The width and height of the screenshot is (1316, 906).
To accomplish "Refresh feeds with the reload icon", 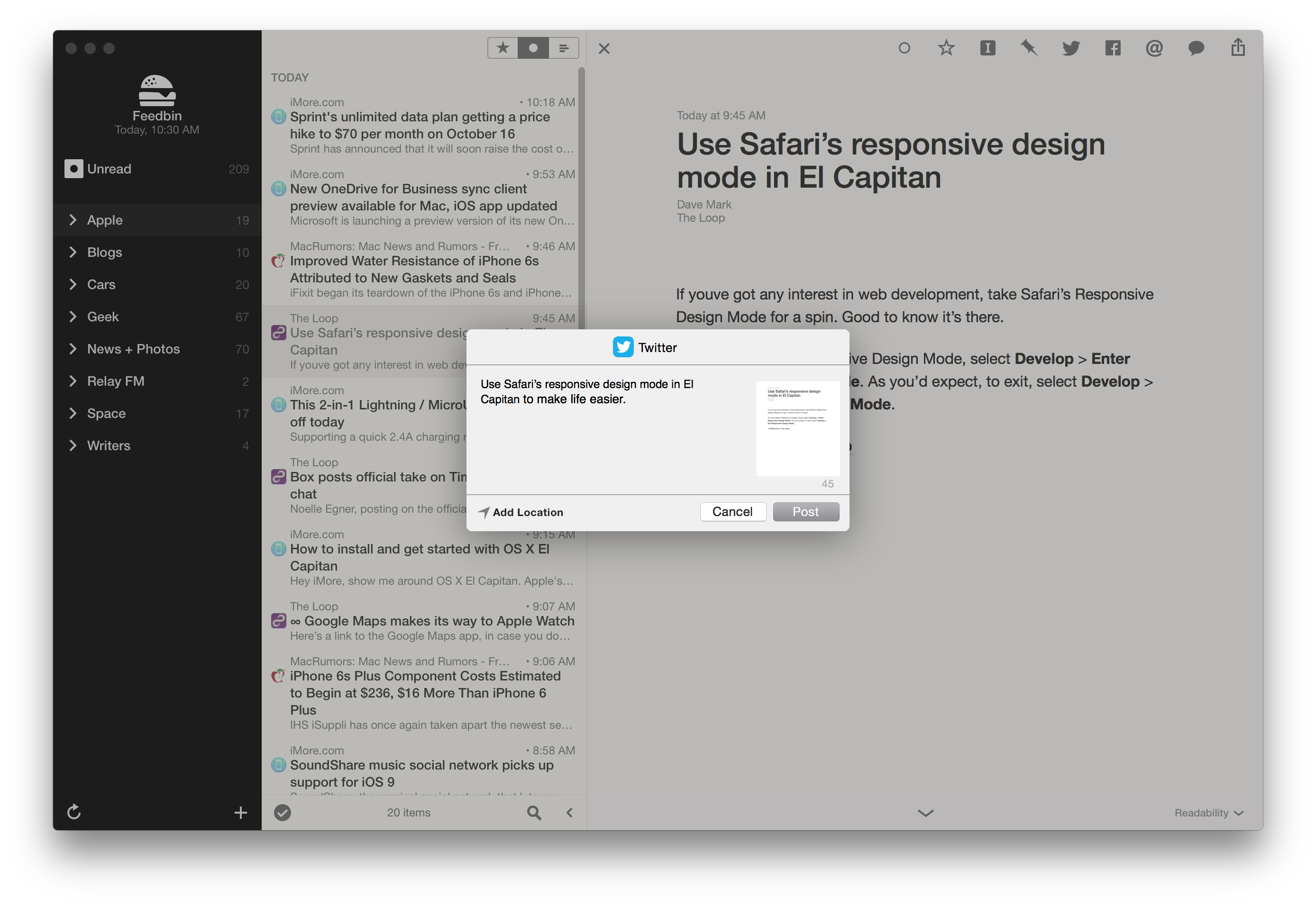I will (74, 812).
